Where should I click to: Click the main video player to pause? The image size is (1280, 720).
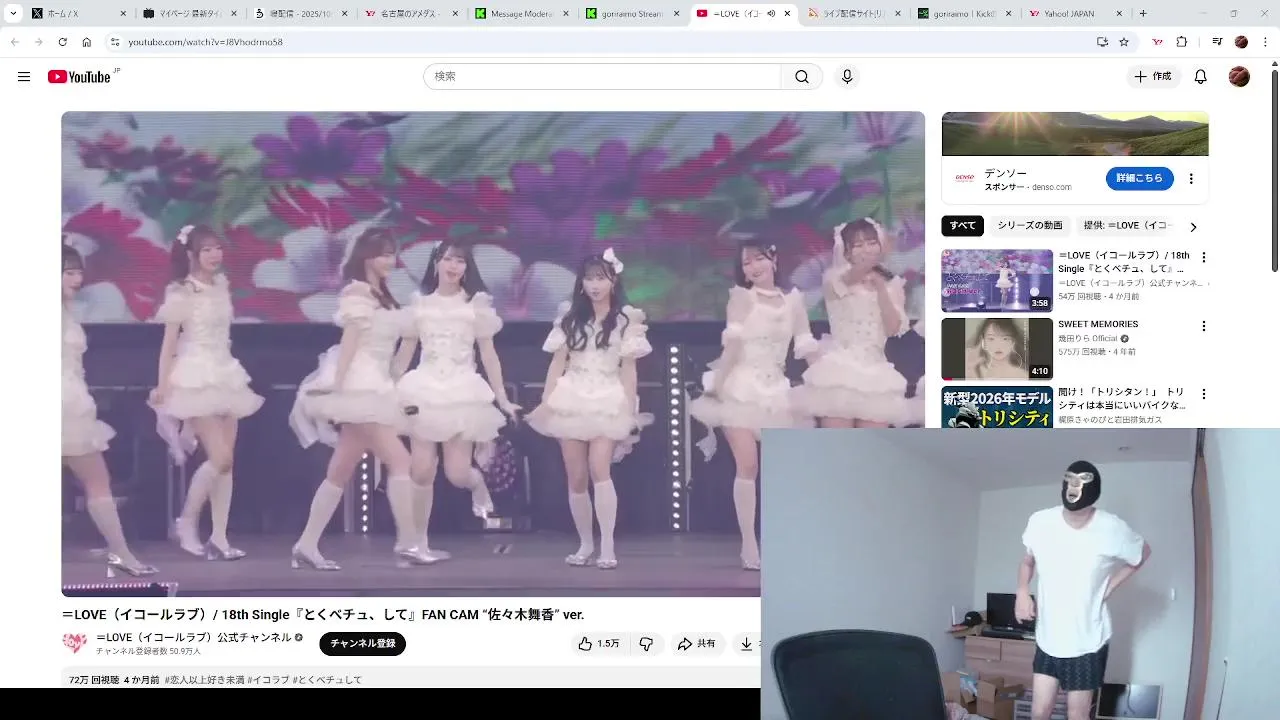click(x=493, y=354)
